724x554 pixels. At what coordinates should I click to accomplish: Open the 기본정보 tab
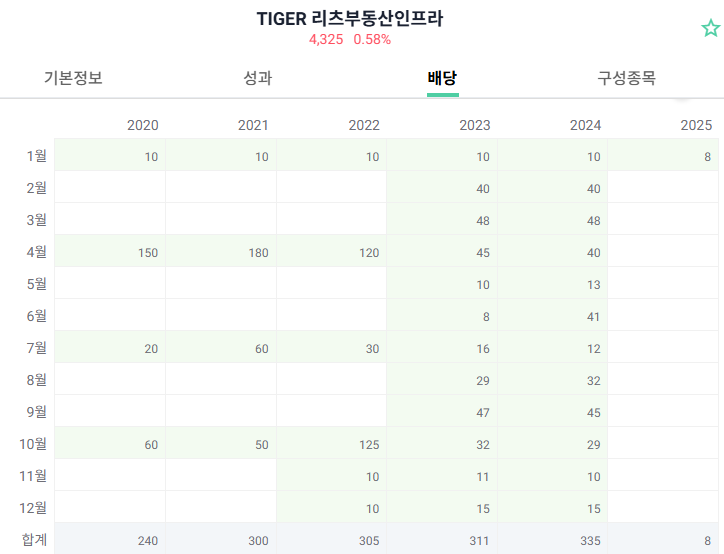pos(73,78)
